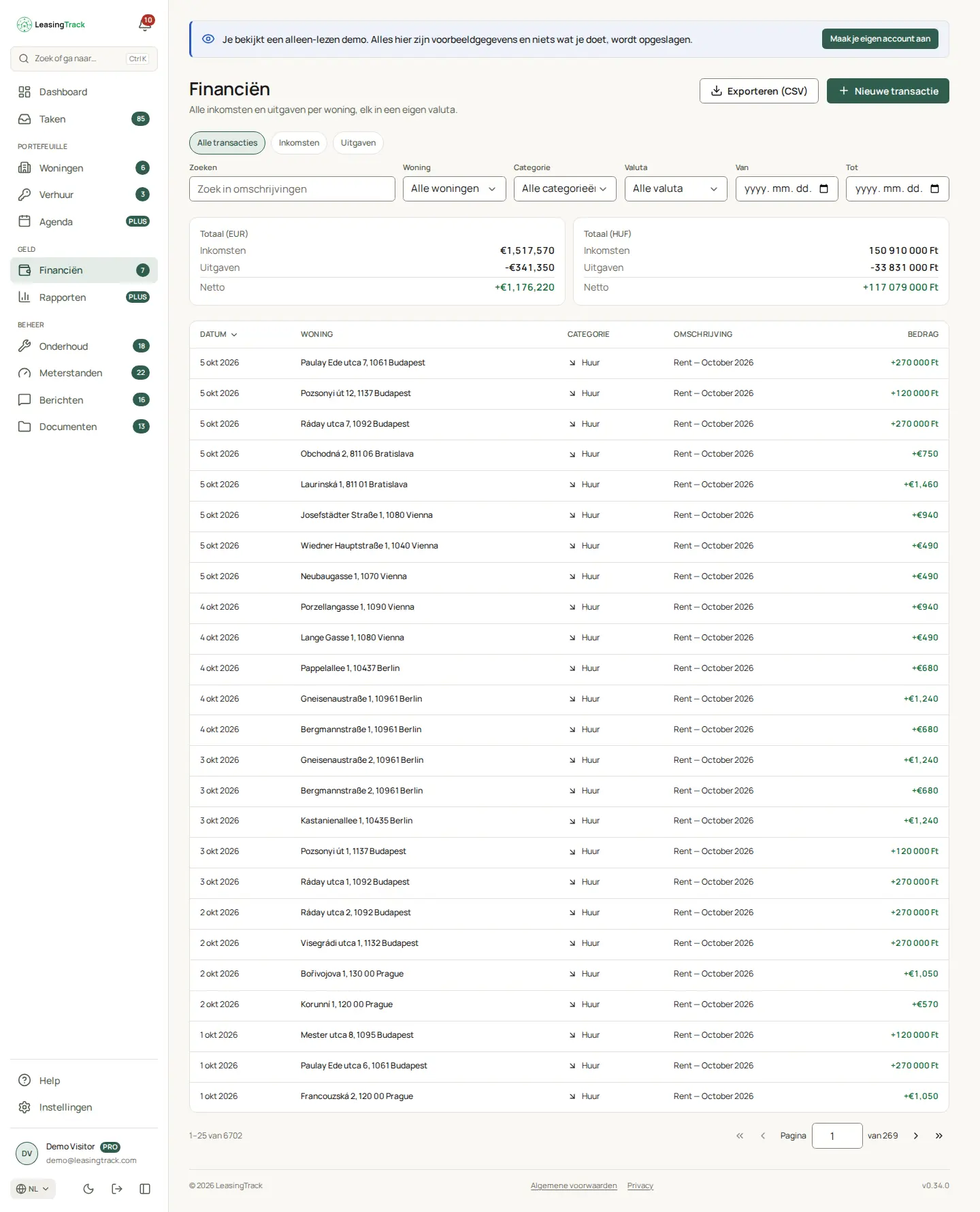Image resolution: width=980 pixels, height=1212 pixels.
Task: Open Agenda in the sidebar
Action: 84,222
